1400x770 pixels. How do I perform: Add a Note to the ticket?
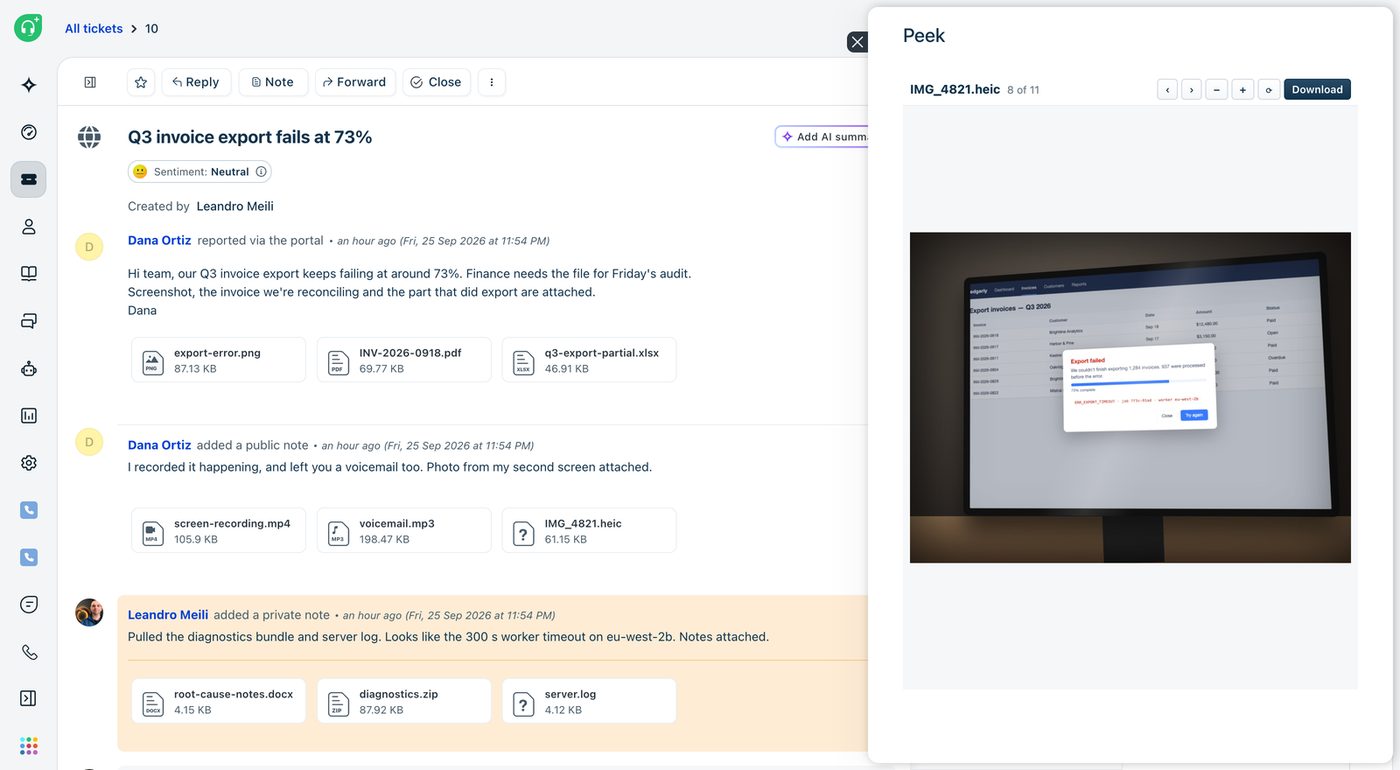tap(273, 82)
